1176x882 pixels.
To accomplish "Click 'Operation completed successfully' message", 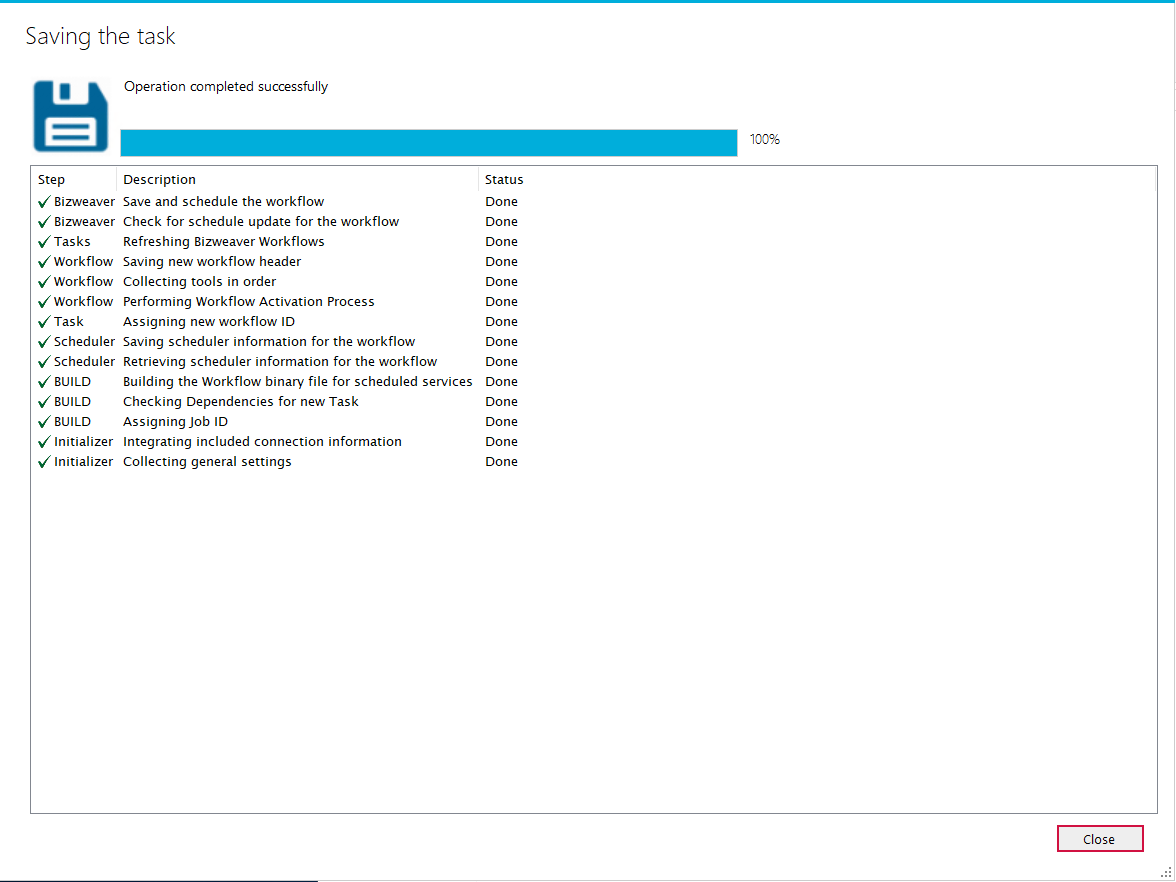I will point(226,87).
